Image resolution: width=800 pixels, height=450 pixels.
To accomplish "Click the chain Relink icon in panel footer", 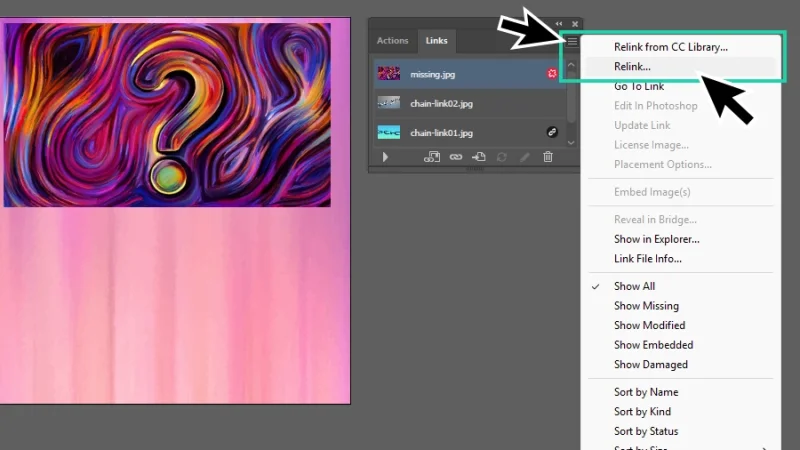I will pos(456,157).
